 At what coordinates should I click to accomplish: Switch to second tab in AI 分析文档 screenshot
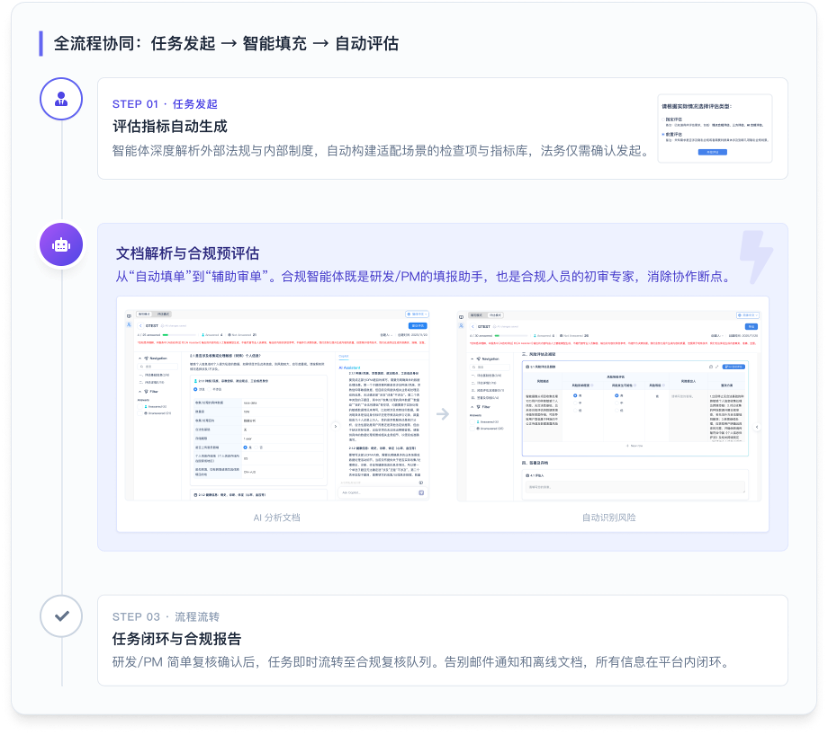click(163, 314)
